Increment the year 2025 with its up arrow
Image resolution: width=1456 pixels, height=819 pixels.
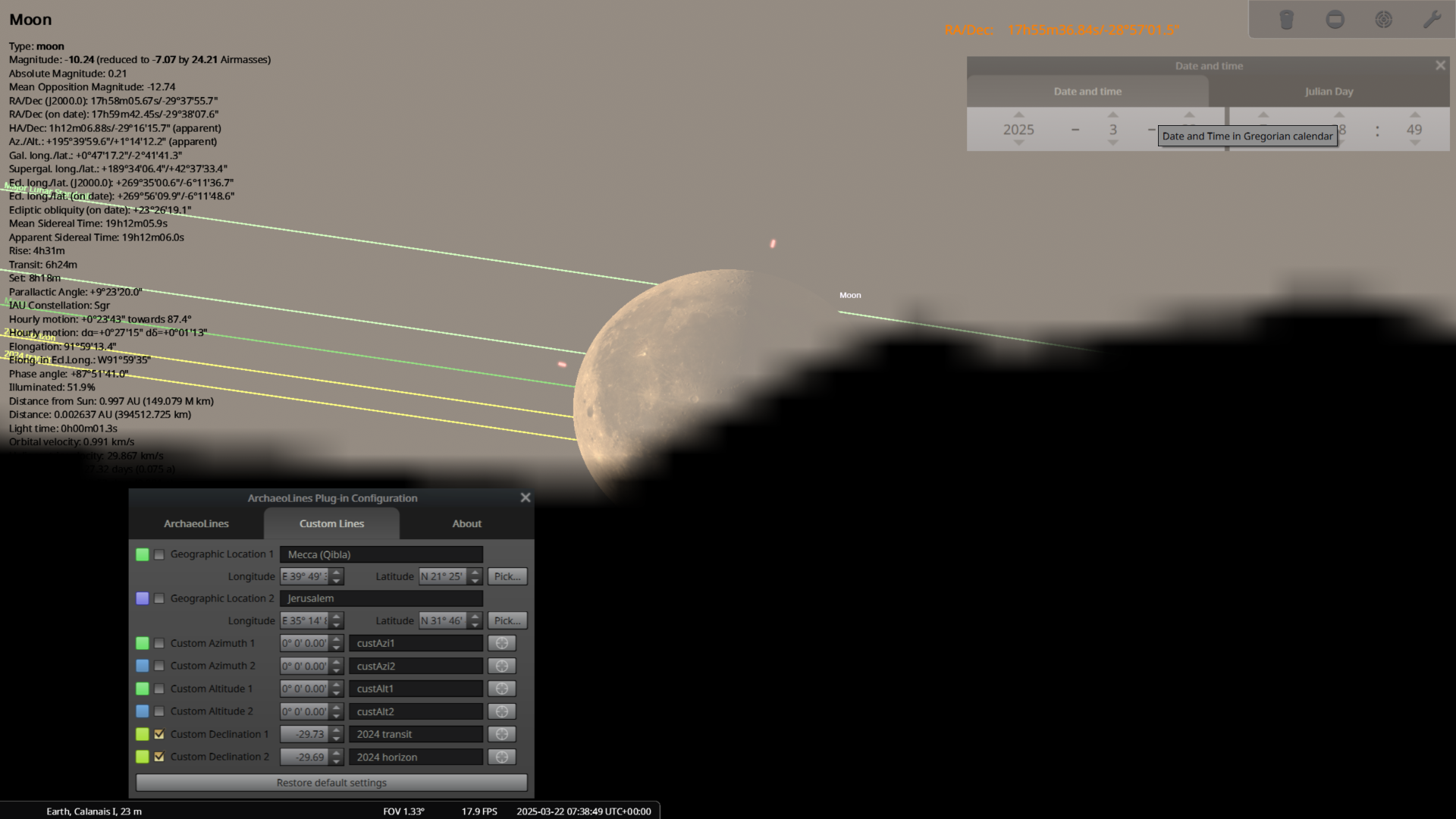point(1018,116)
